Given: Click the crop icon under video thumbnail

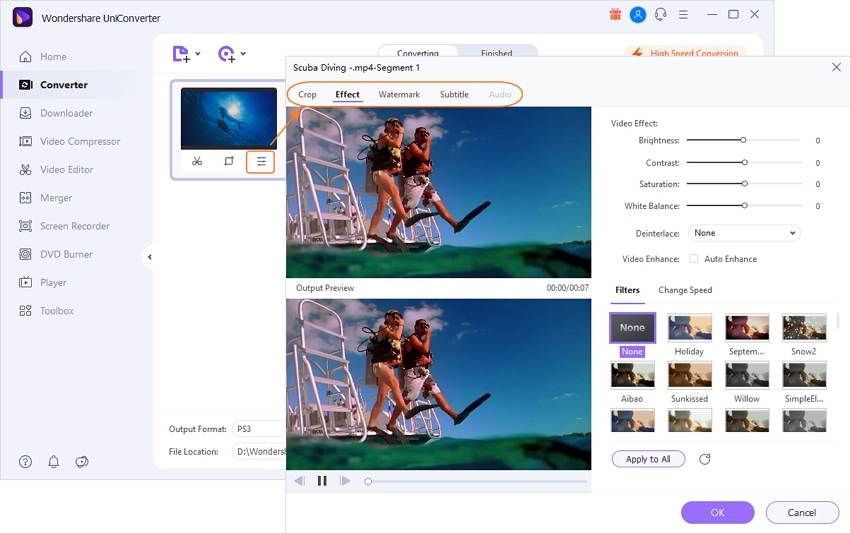Looking at the screenshot, I should pyautogui.click(x=229, y=161).
